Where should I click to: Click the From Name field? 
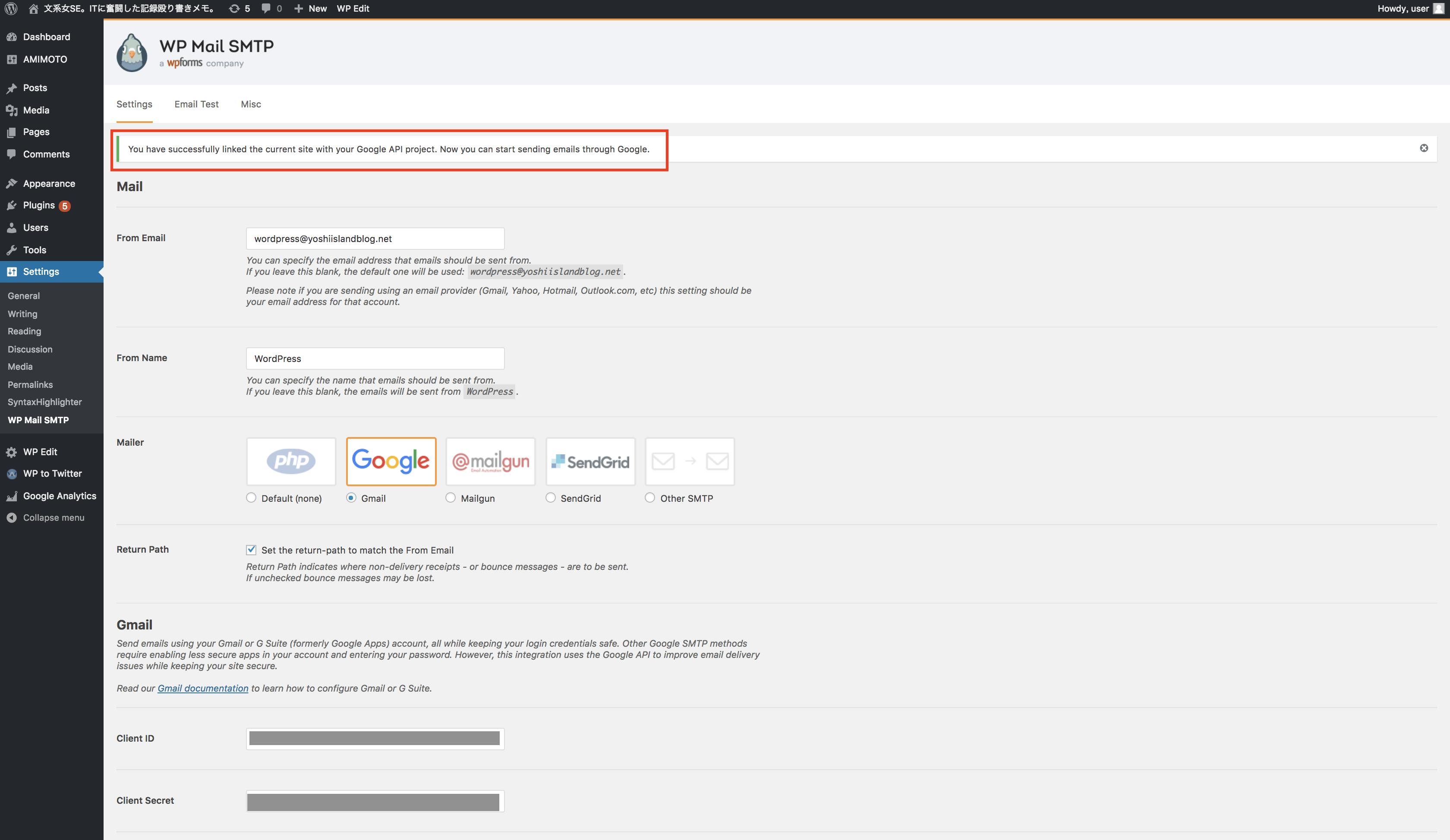click(x=375, y=359)
